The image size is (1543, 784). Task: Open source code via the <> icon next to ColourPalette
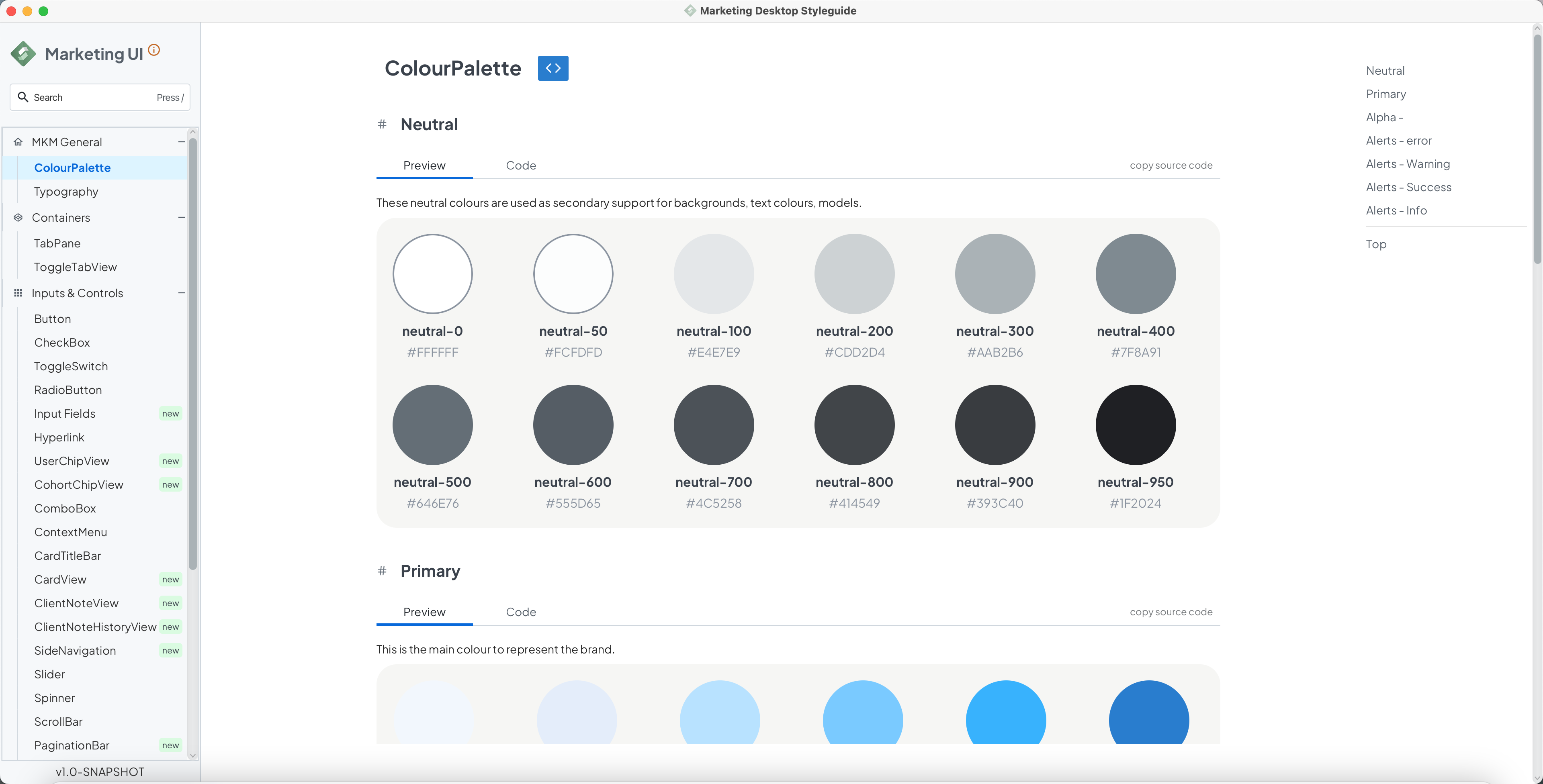[x=553, y=68]
